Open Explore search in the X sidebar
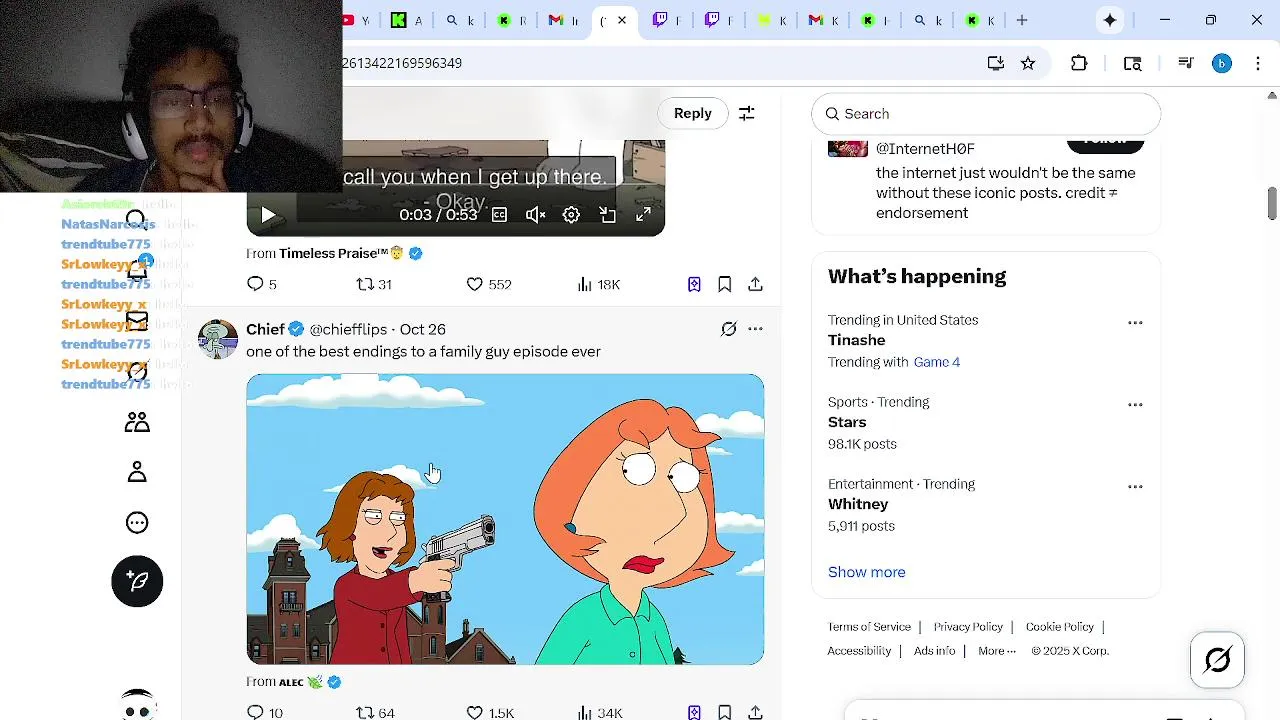1280x720 pixels. [137, 219]
